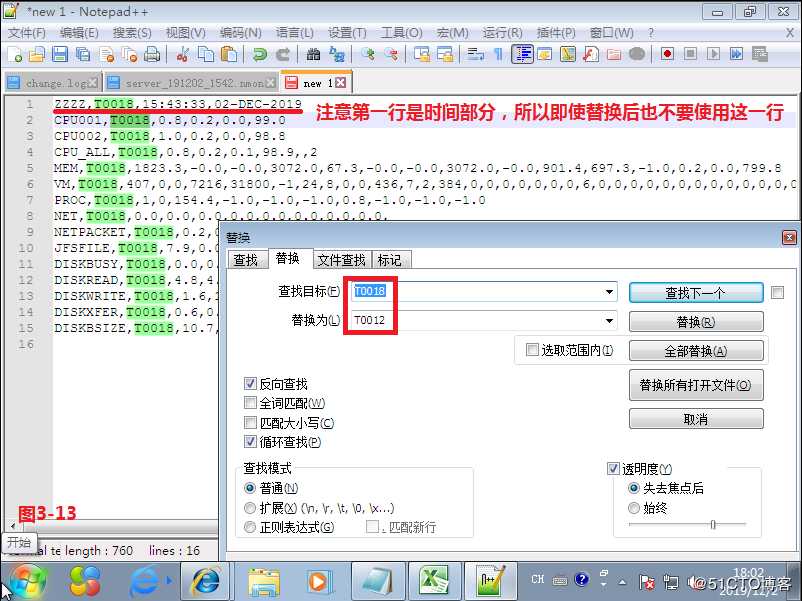Switch to the 文件查找 dialog tab
This screenshot has height=601, width=802.
(x=341, y=260)
